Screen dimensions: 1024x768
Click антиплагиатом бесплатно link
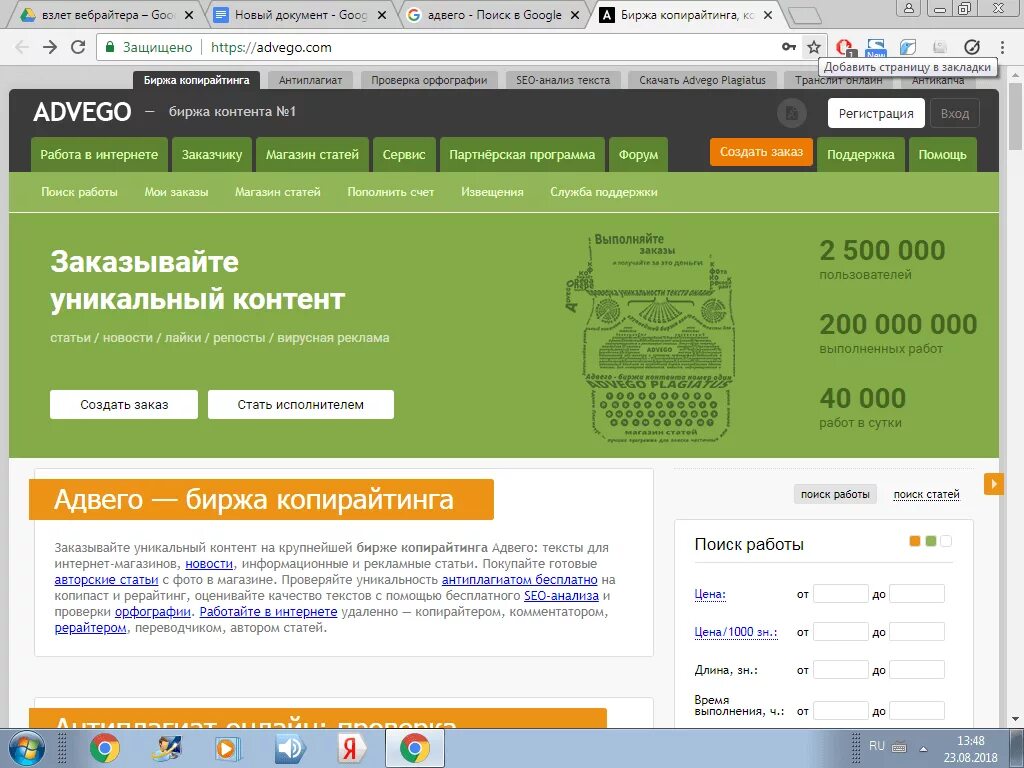point(520,579)
